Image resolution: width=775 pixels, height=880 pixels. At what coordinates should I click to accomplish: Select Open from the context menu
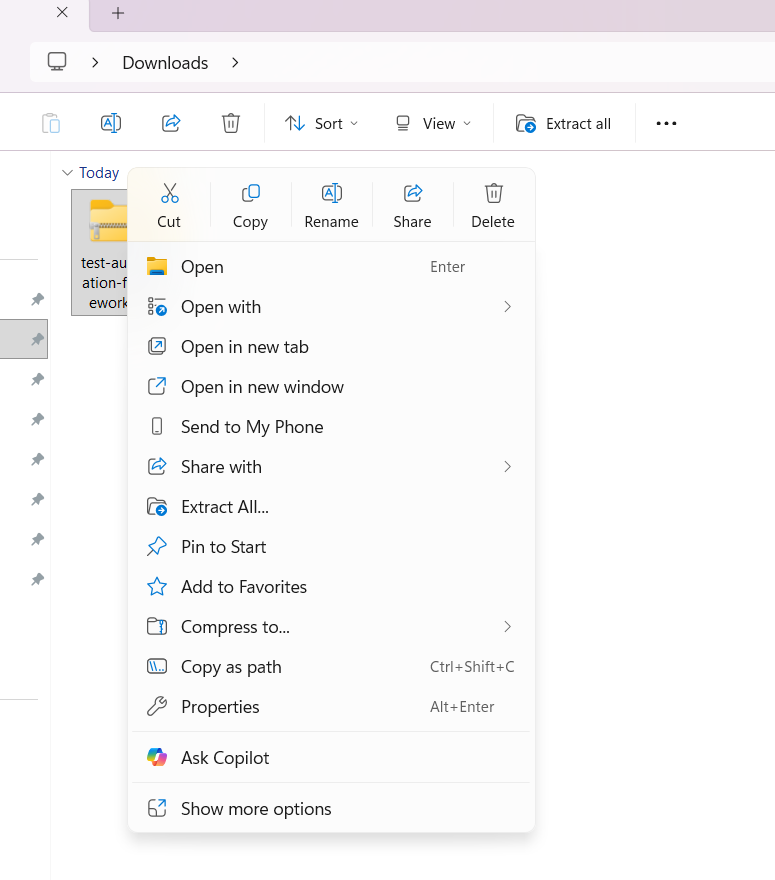[x=331, y=267]
